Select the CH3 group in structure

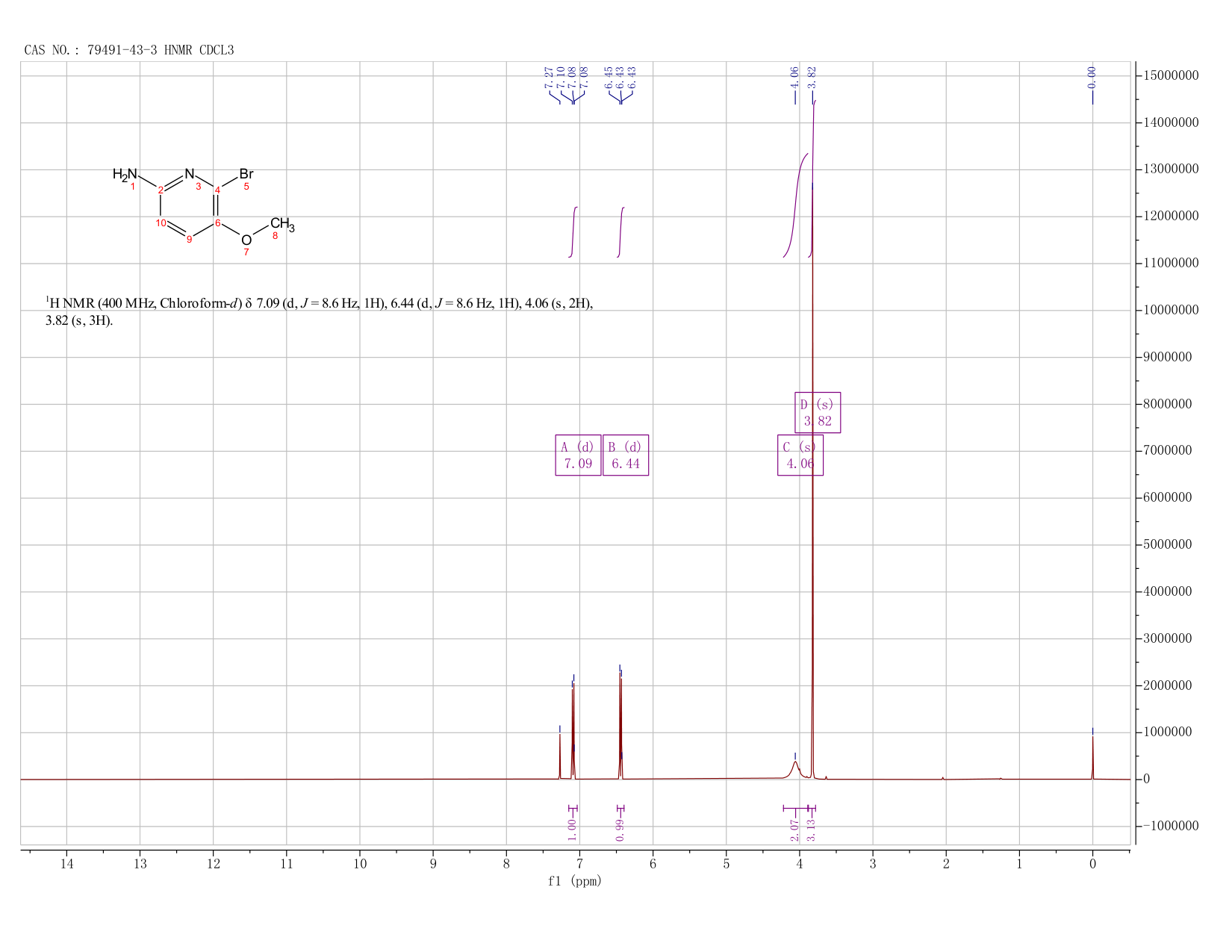point(282,224)
